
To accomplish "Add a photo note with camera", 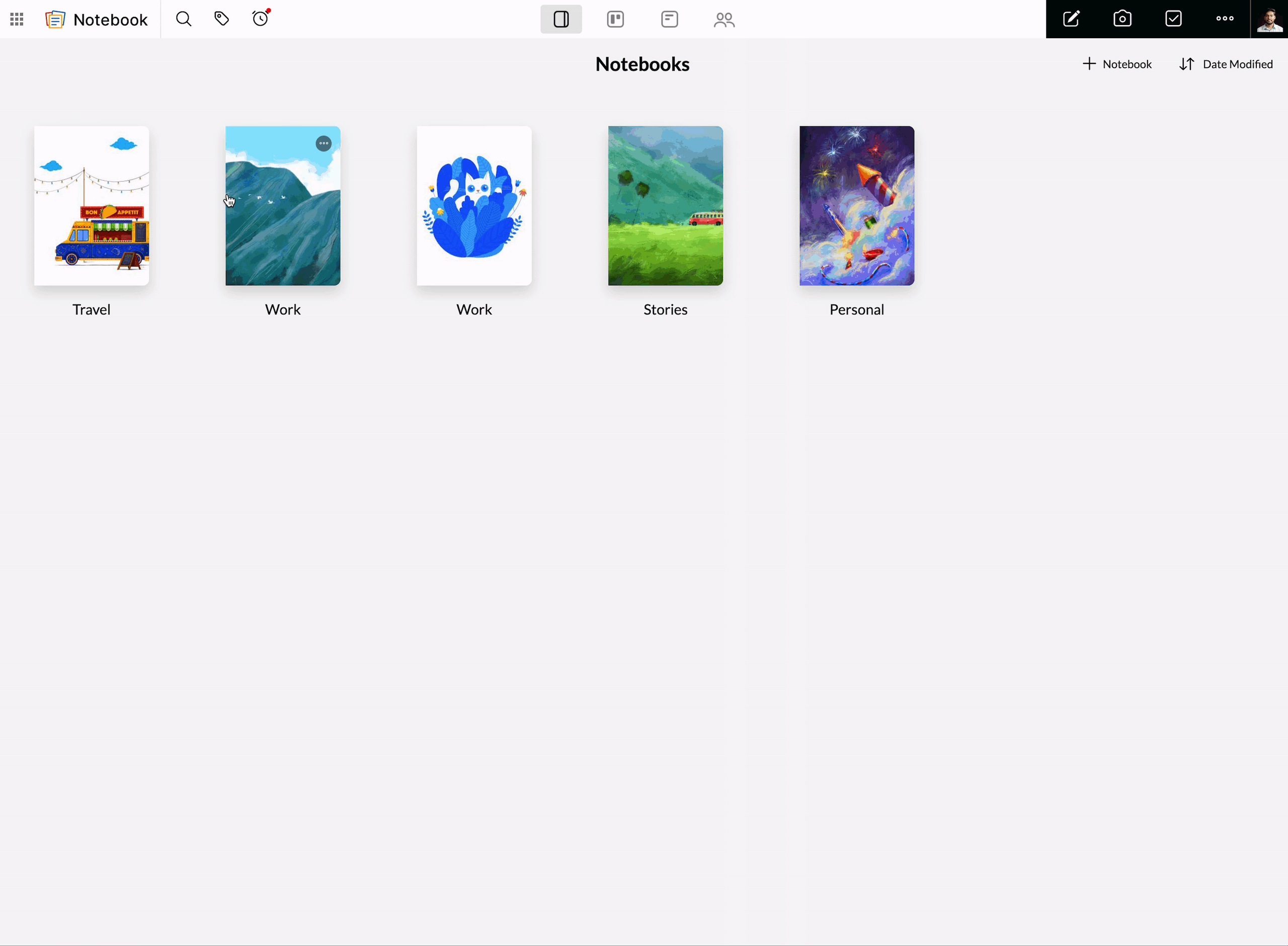I will [1122, 19].
